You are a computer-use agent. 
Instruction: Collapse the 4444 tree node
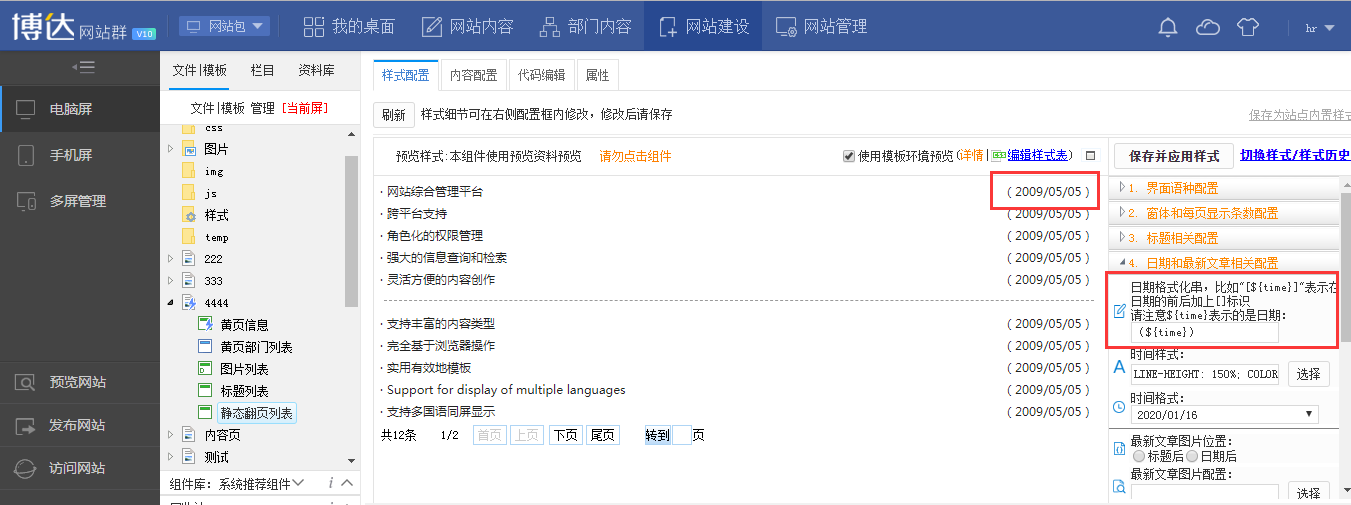(169, 303)
